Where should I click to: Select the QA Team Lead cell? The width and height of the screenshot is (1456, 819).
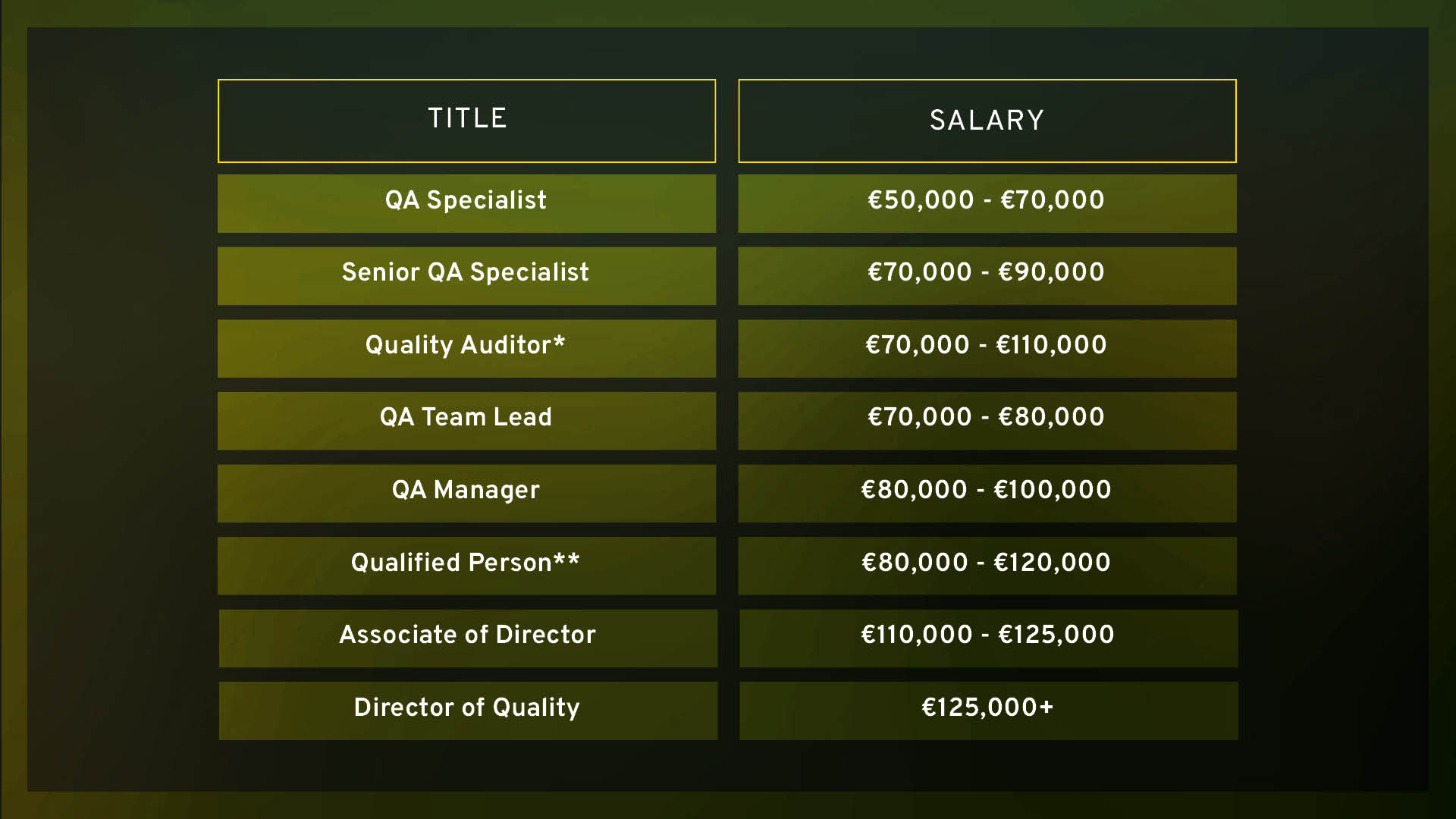tap(466, 421)
